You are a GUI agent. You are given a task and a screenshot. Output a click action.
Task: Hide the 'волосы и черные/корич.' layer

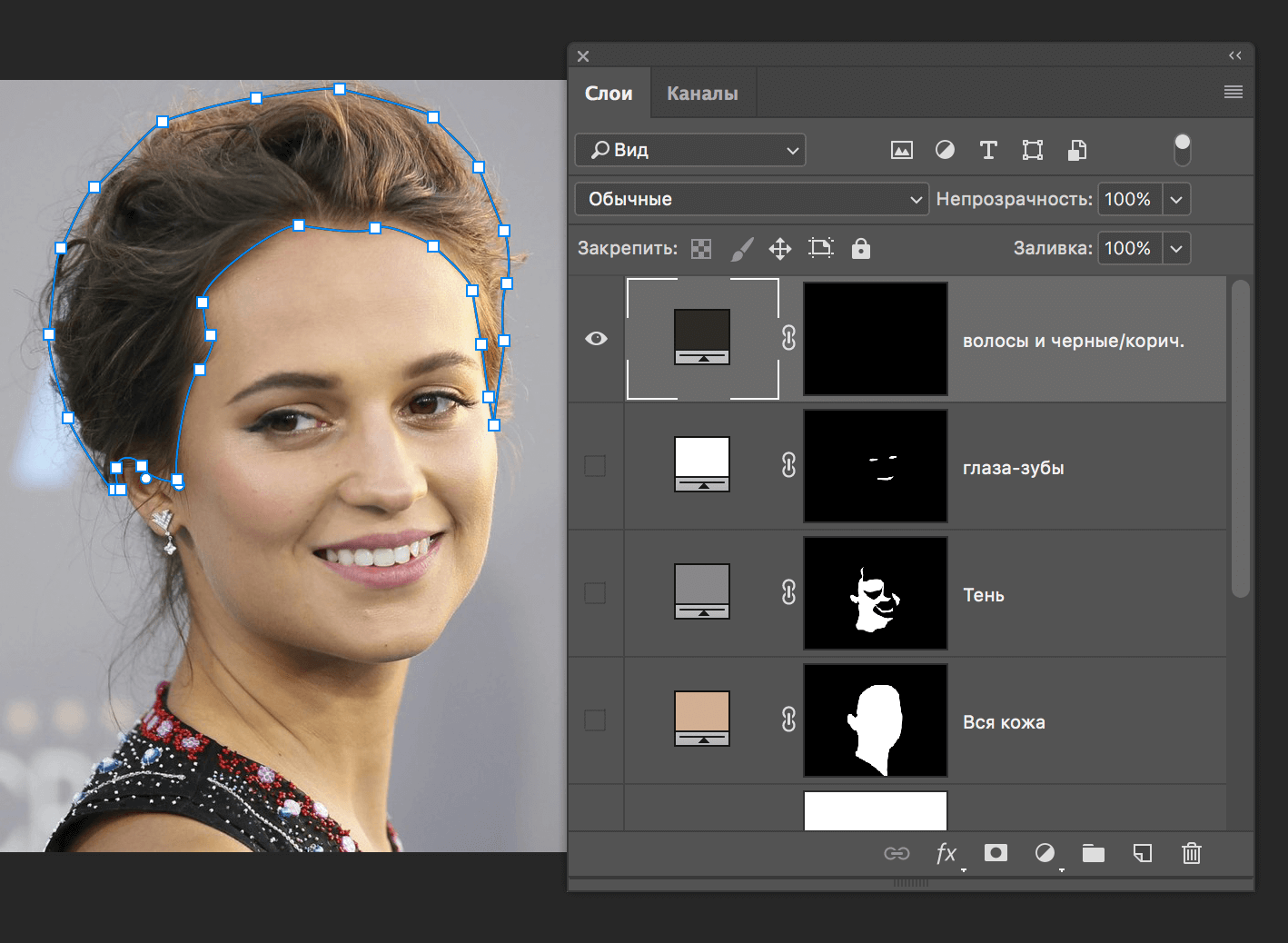[x=596, y=338]
